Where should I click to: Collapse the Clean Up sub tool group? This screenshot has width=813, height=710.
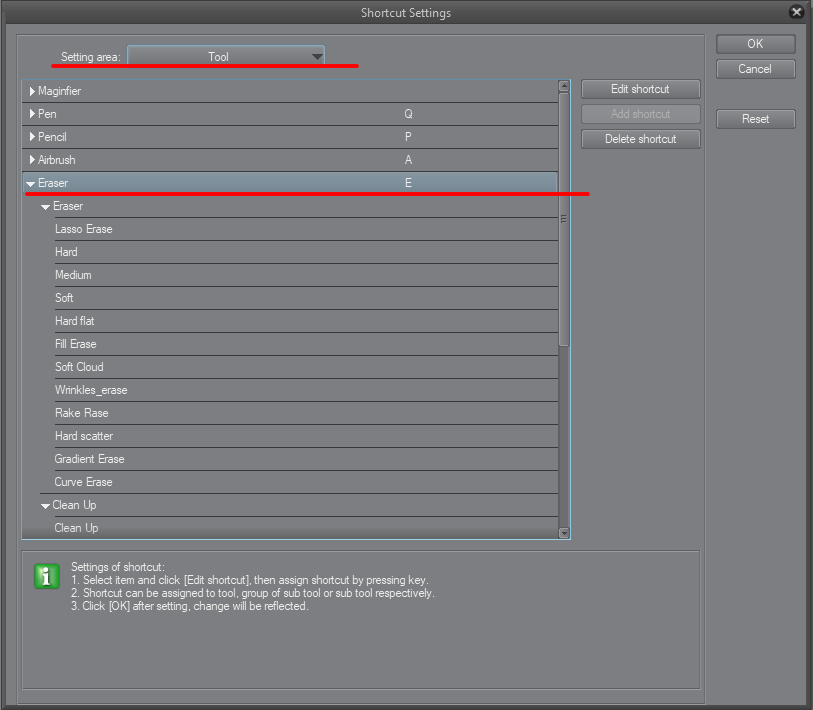45,506
